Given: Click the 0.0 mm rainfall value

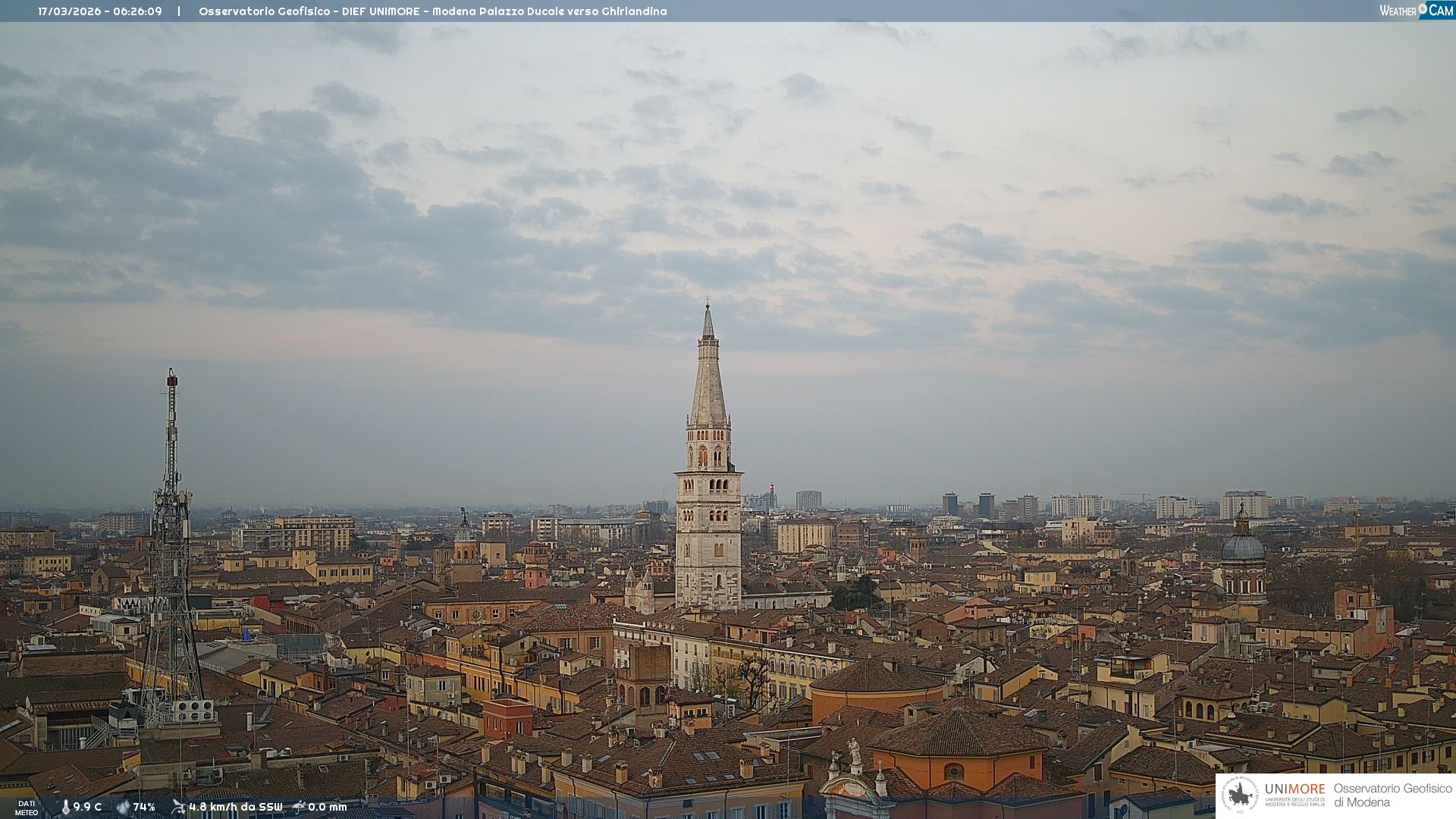Looking at the screenshot, I should pyautogui.click(x=328, y=807).
